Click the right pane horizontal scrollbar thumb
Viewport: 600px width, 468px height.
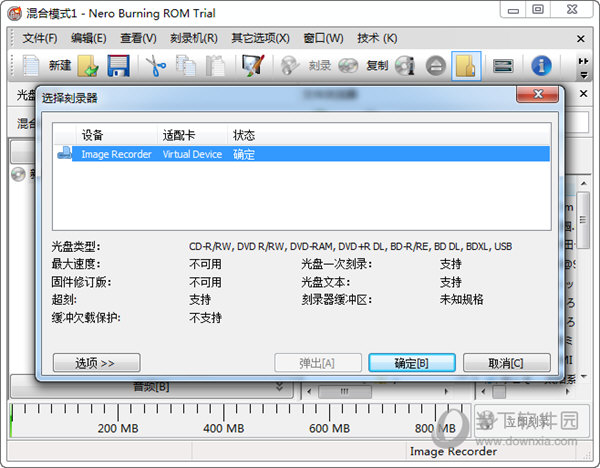tap(499, 391)
